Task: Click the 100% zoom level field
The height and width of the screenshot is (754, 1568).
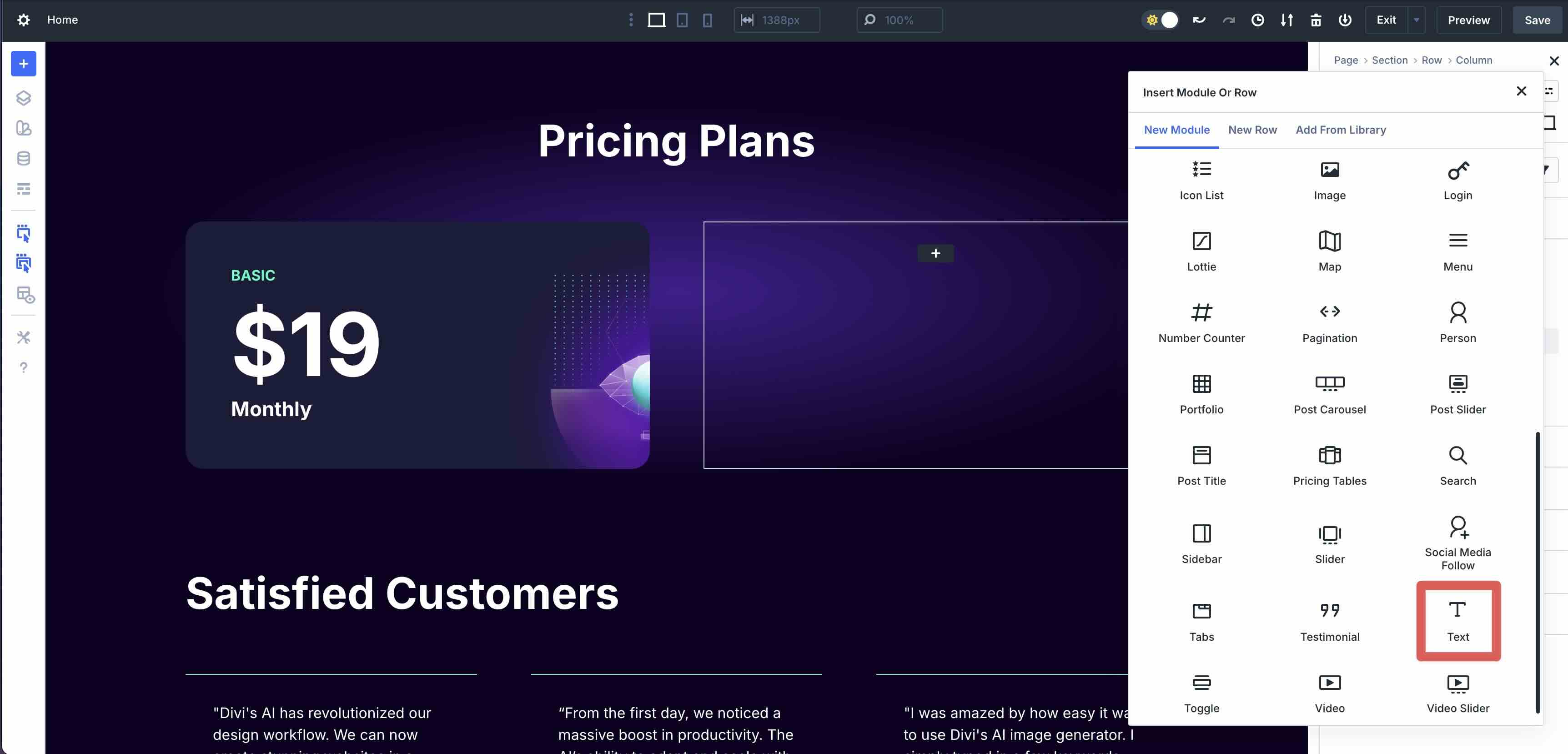Action: pyautogui.click(x=899, y=20)
